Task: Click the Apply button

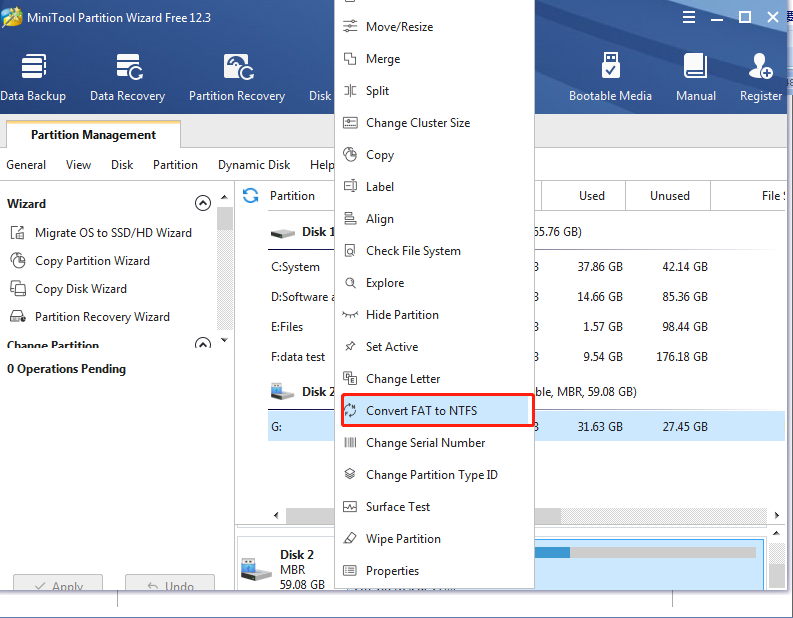Action: tap(58, 583)
